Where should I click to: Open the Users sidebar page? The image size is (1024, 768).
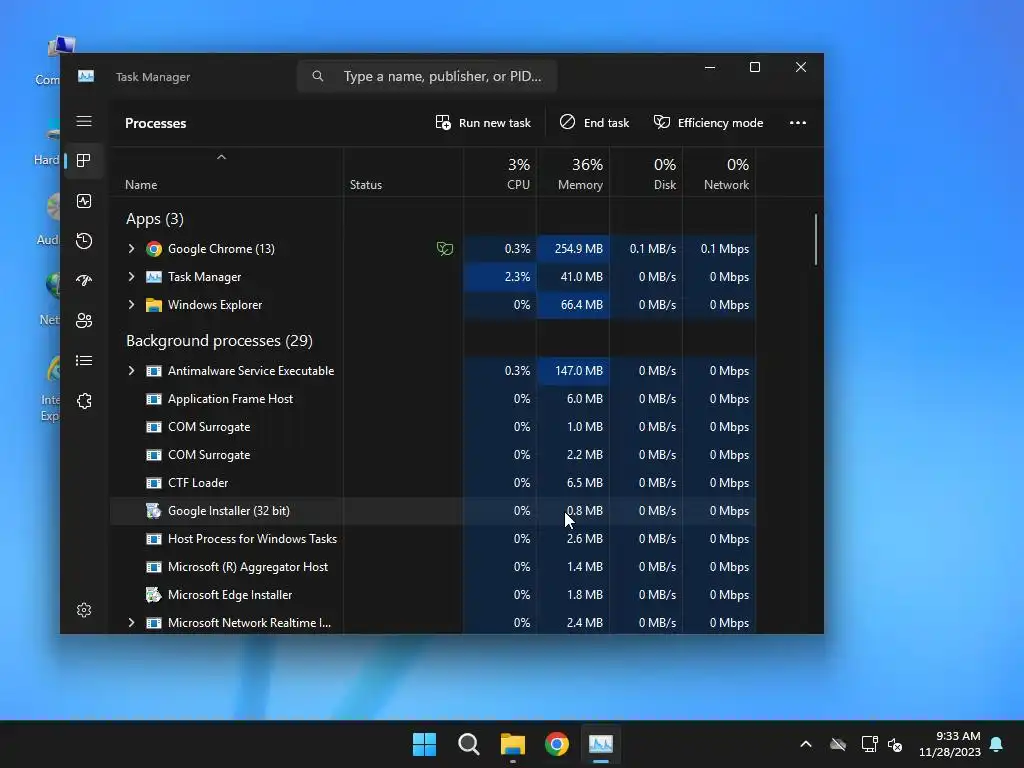84,321
